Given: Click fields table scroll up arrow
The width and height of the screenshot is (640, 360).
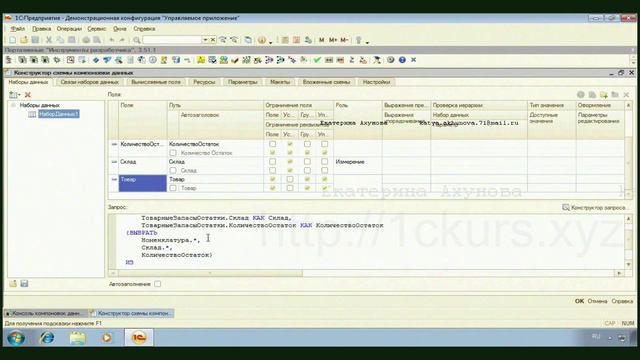Looking at the screenshot, I should pyautogui.click(x=628, y=105).
